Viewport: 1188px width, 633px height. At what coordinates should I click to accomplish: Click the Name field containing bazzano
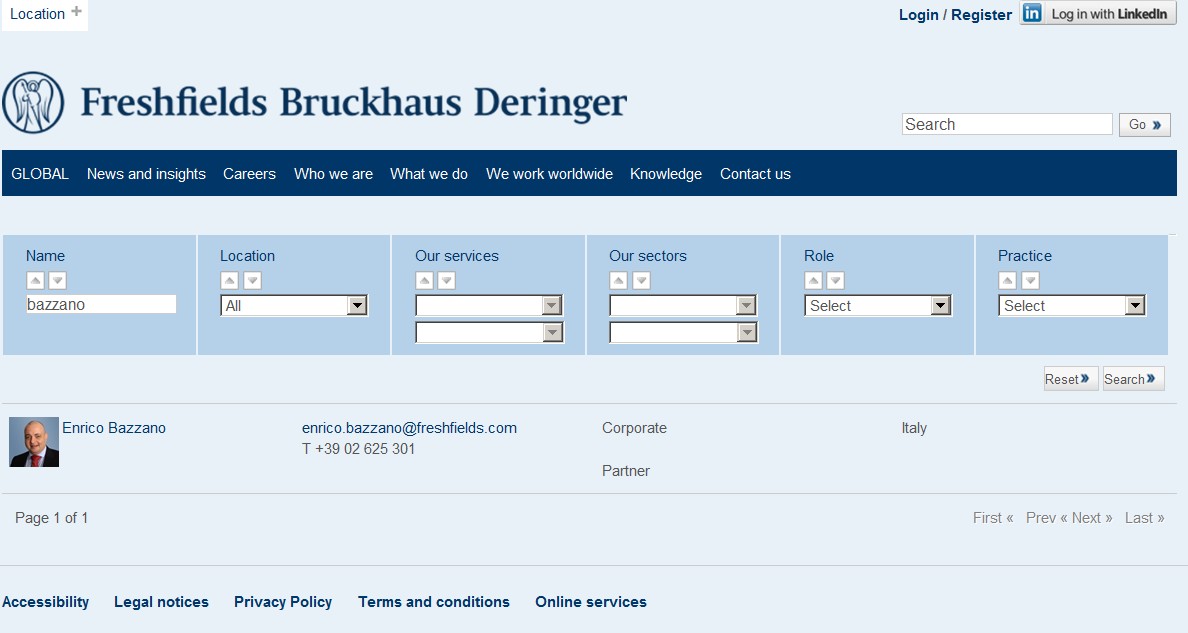101,304
